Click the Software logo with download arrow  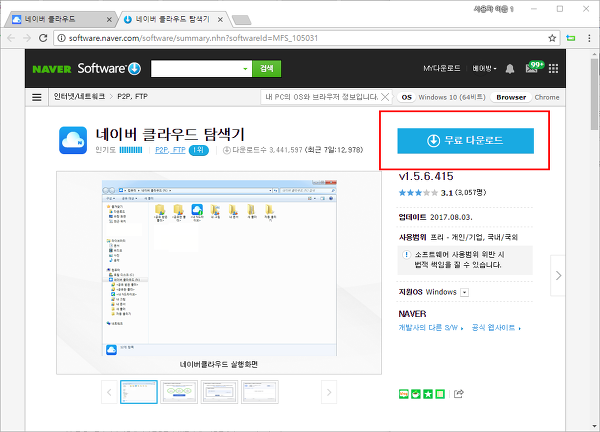[x=109, y=68]
